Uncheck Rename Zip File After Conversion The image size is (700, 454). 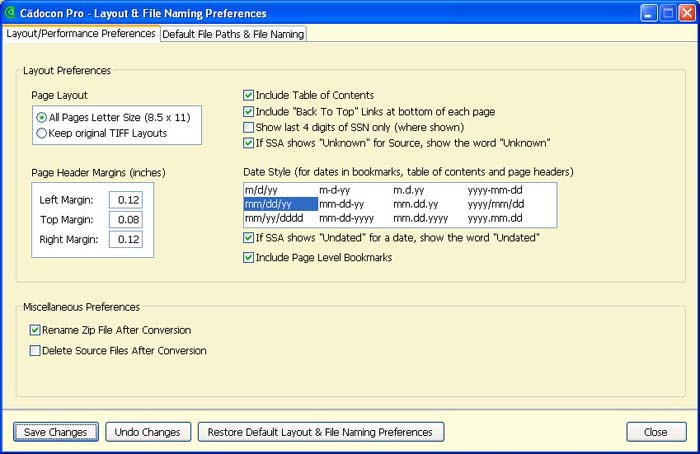(x=36, y=330)
